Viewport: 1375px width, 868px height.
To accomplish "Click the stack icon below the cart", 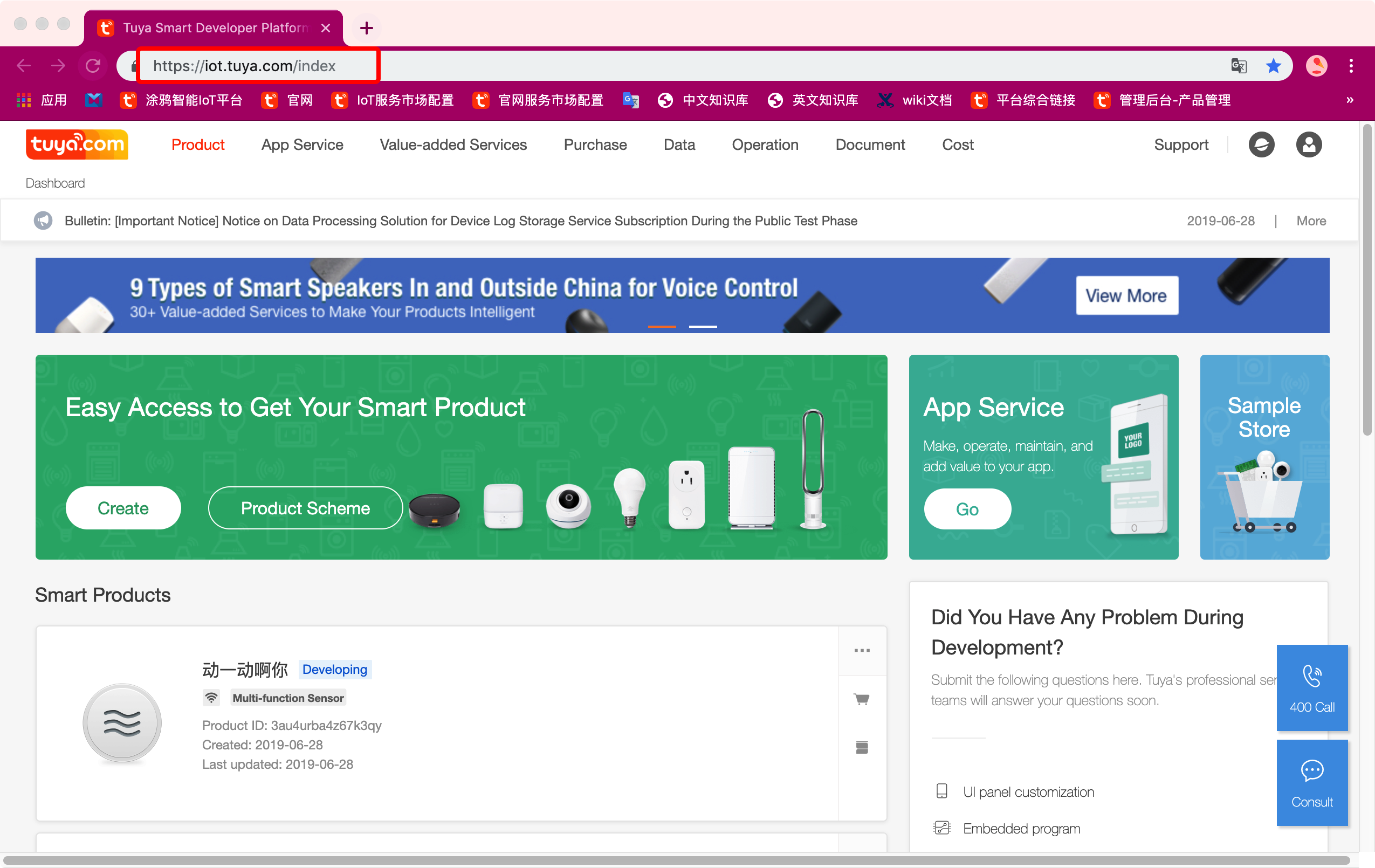I will pos(862,747).
